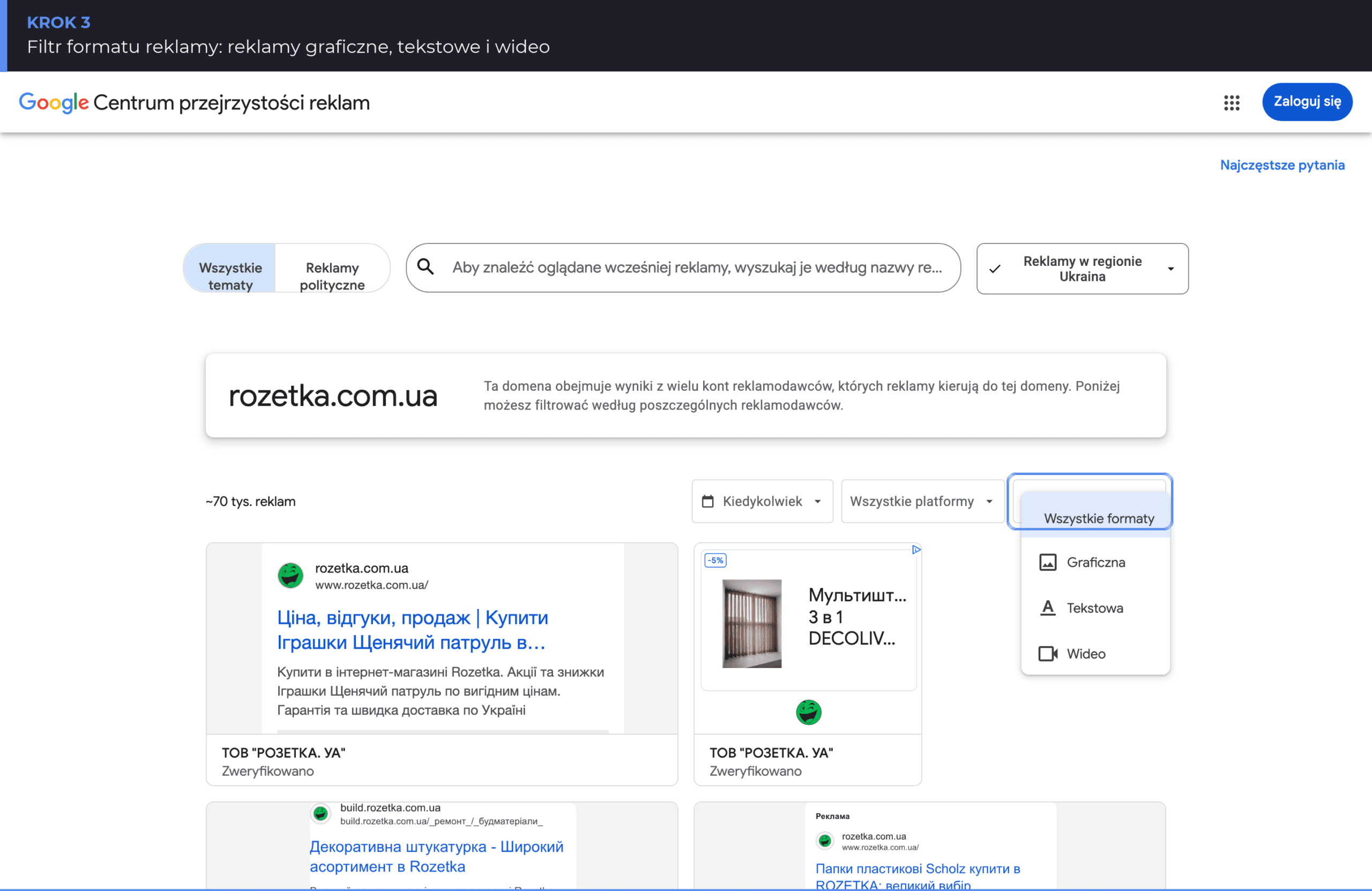
Task: Click the advertiser search input field
Action: point(683,268)
